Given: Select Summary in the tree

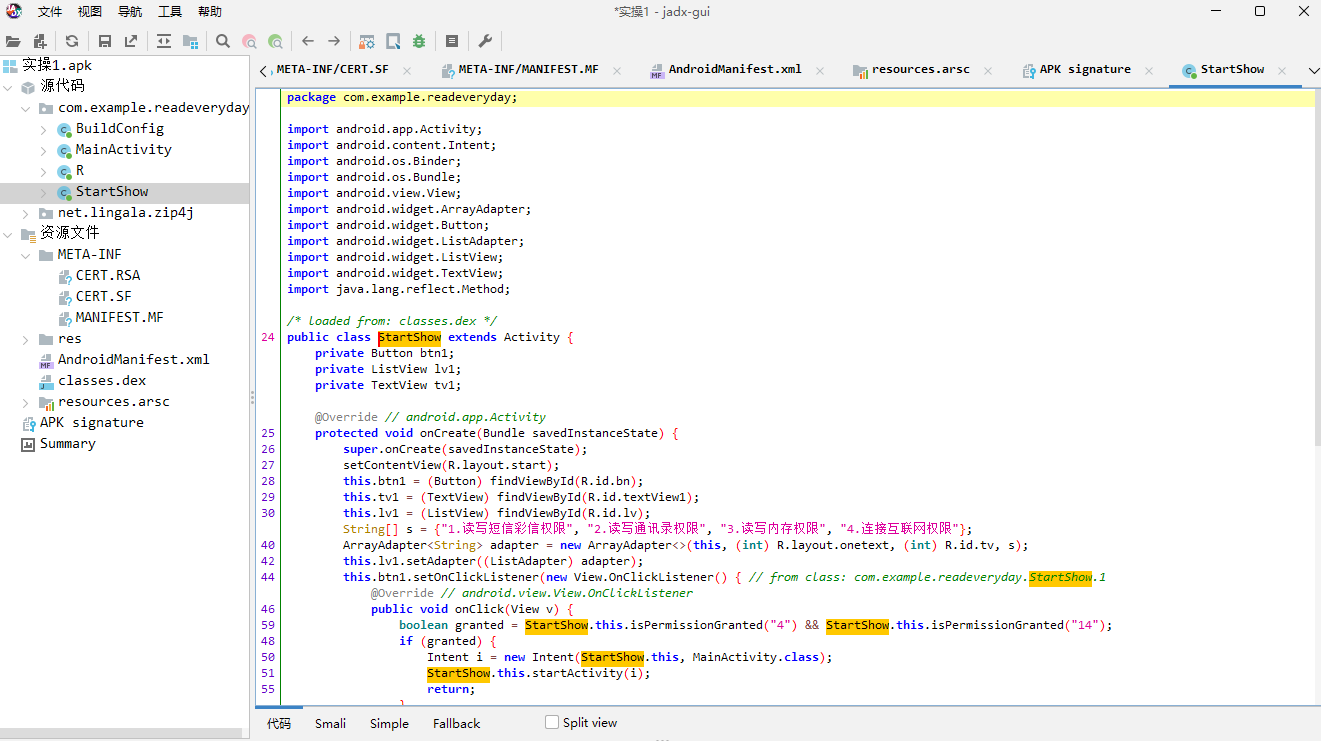Looking at the screenshot, I should tap(67, 444).
